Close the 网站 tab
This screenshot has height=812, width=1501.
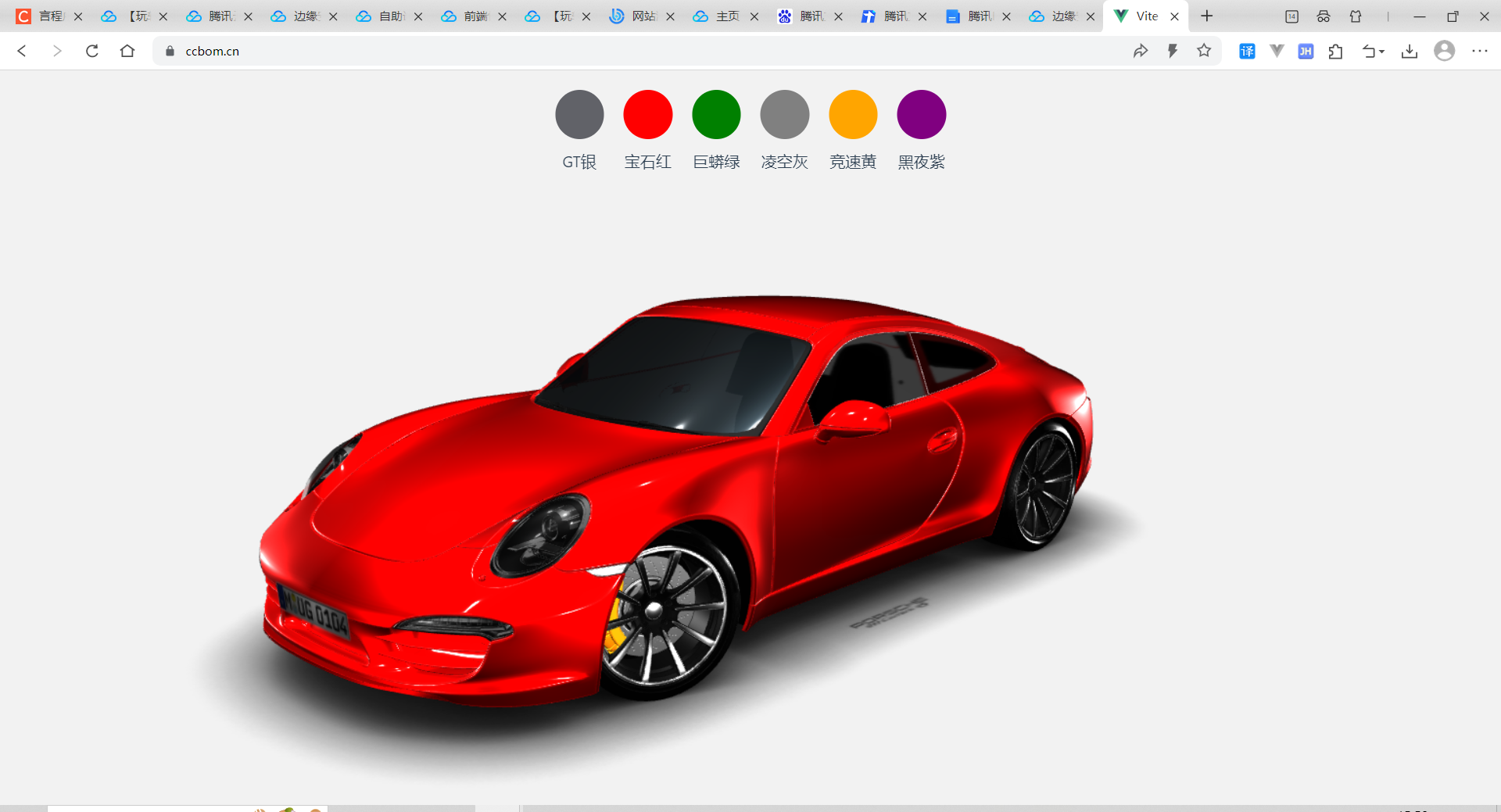pyautogui.click(x=670, y=16)
